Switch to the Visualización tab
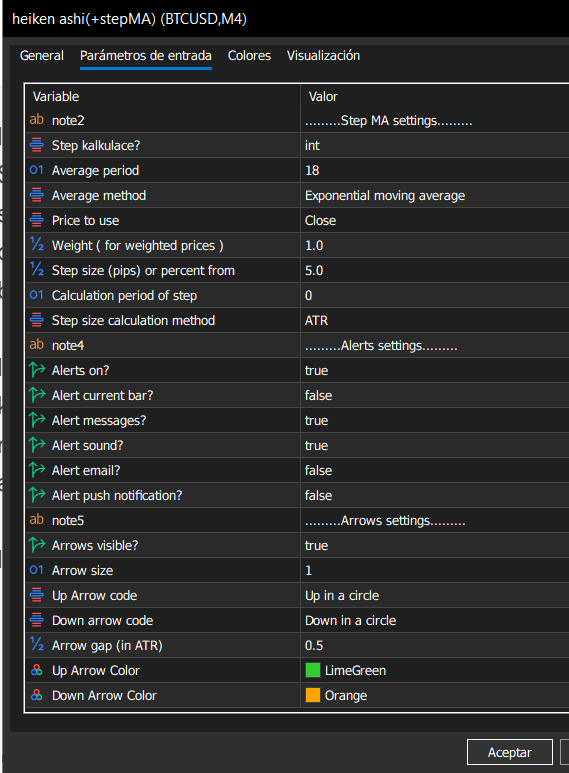Screen dimensions: 569x773 pos(323,55)
